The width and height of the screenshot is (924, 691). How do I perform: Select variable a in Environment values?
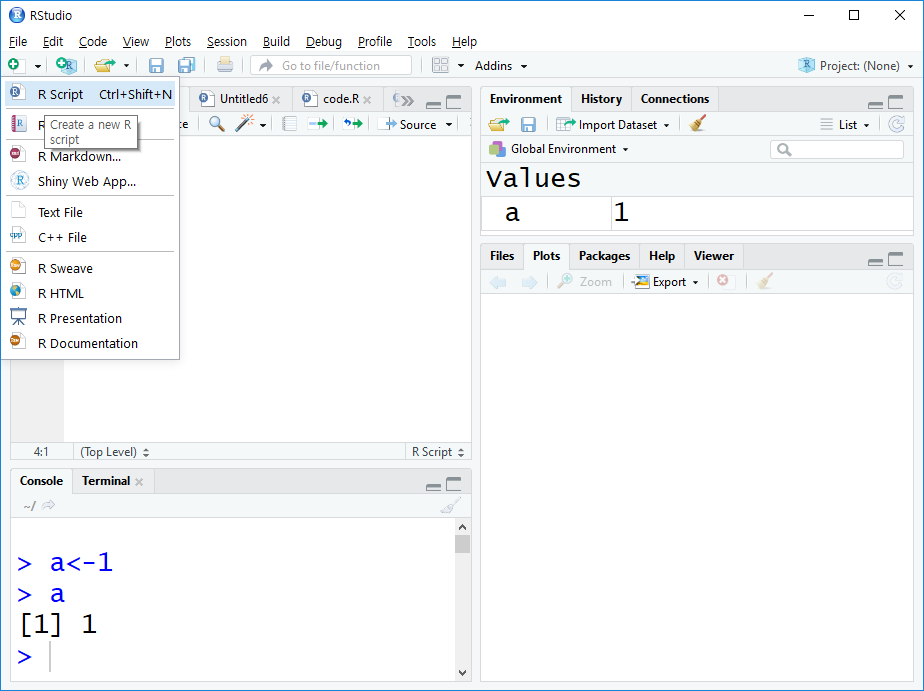tap(512, 213)
